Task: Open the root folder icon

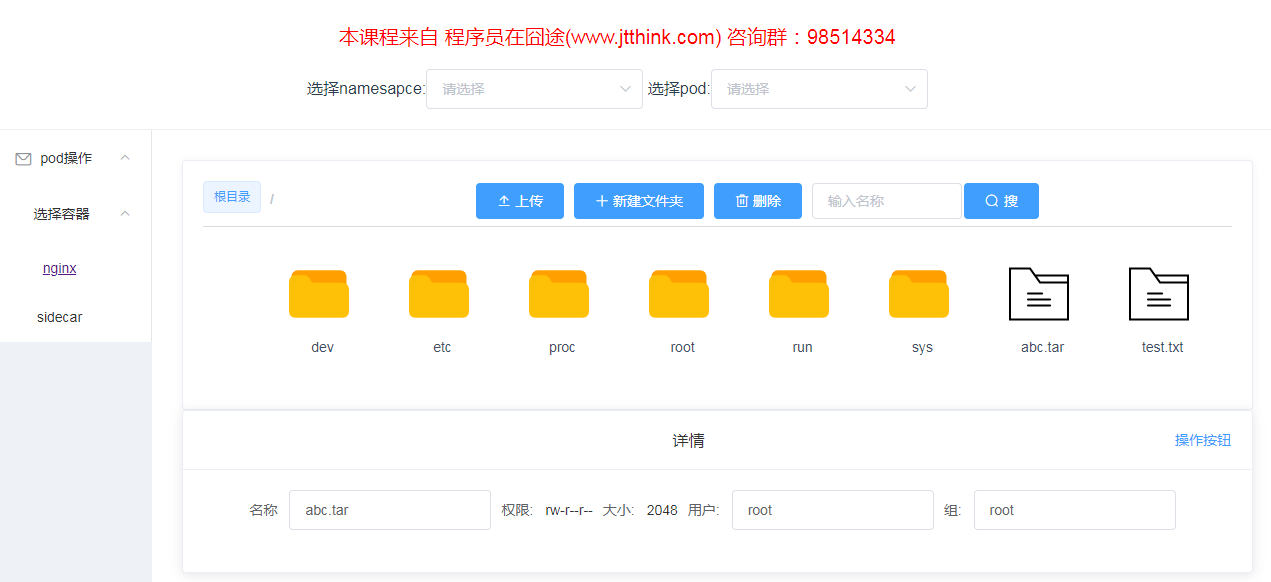Action: point(679,293)
